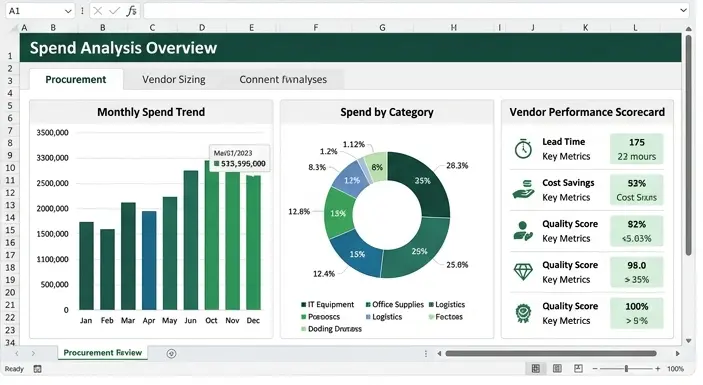Select column F header
The image size is (703, 385).
click(x=316, y=28)
